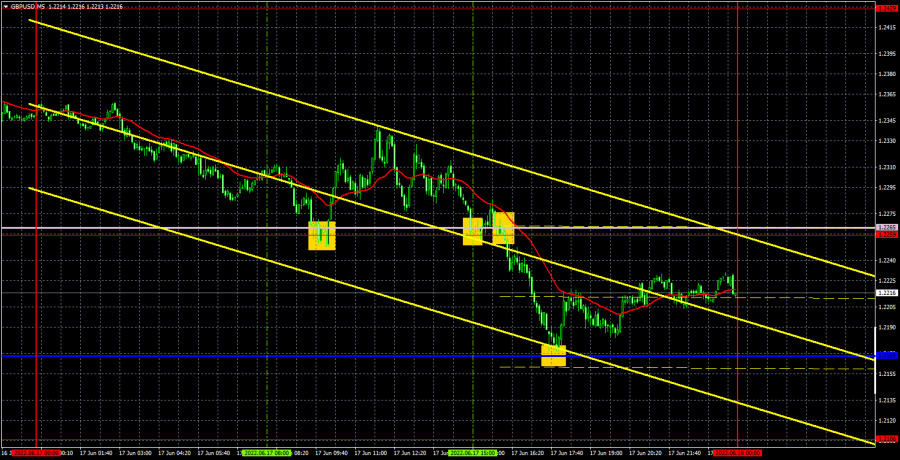Click the 1.2265 level price label
The image size is (900, 460).
887,228
